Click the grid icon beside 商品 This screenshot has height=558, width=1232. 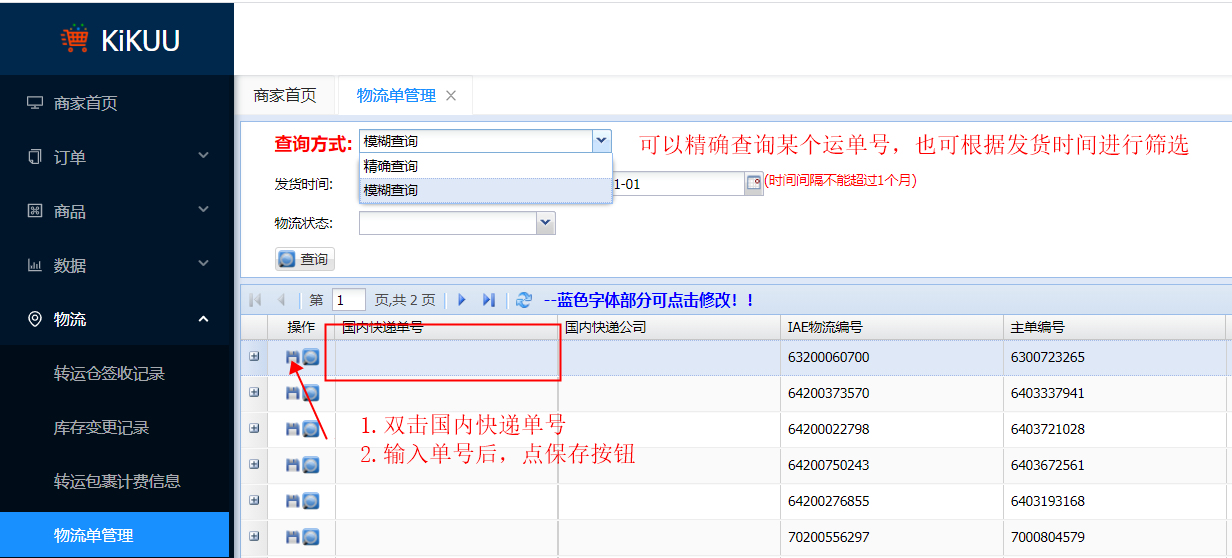[x=35, y=211]
